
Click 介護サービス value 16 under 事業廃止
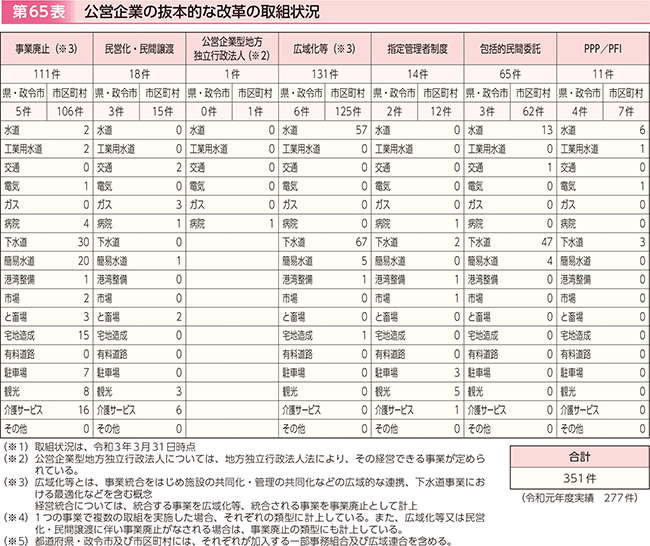click(83, 410)
